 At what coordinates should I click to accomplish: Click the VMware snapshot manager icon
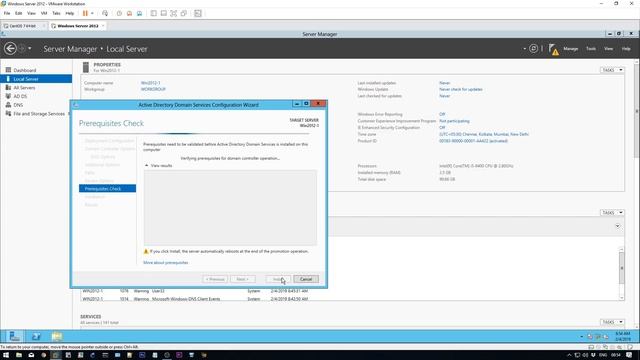pyautogui.click(x=140, y=13)
